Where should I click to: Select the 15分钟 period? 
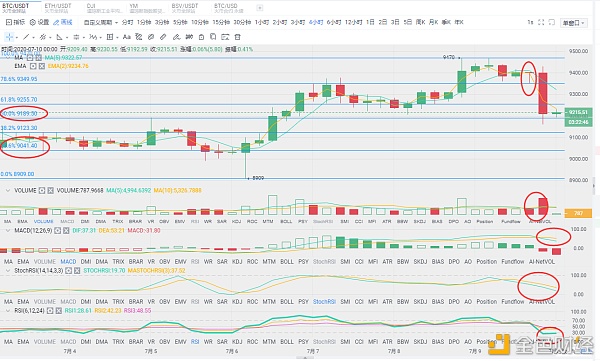(x=221, y=22)
